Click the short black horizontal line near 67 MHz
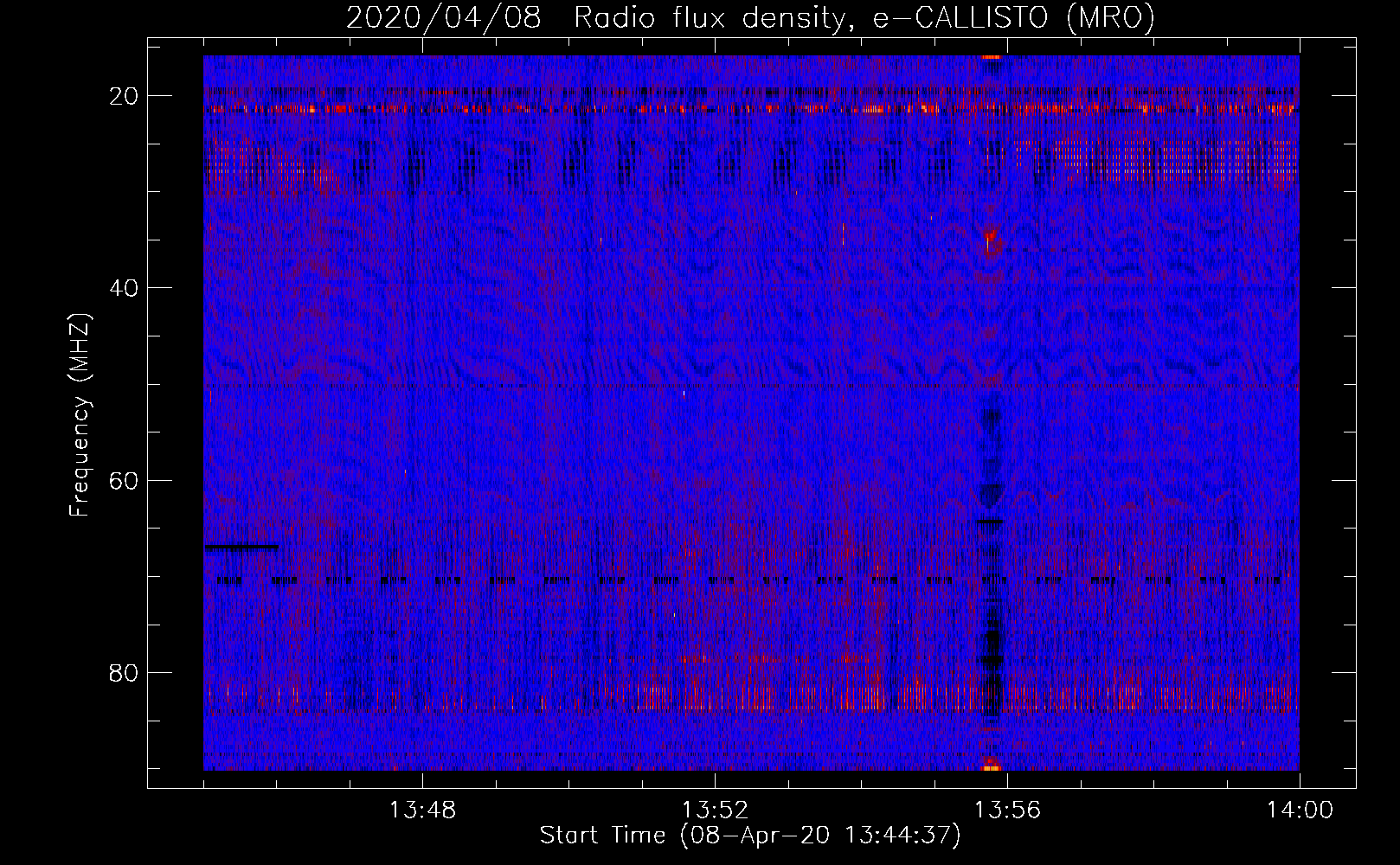The image size is (1400, 865). (x=241, y=547)
